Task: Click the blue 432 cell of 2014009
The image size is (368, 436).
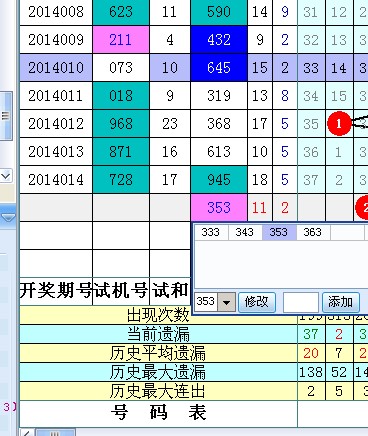Action: (x=219, y=40)
